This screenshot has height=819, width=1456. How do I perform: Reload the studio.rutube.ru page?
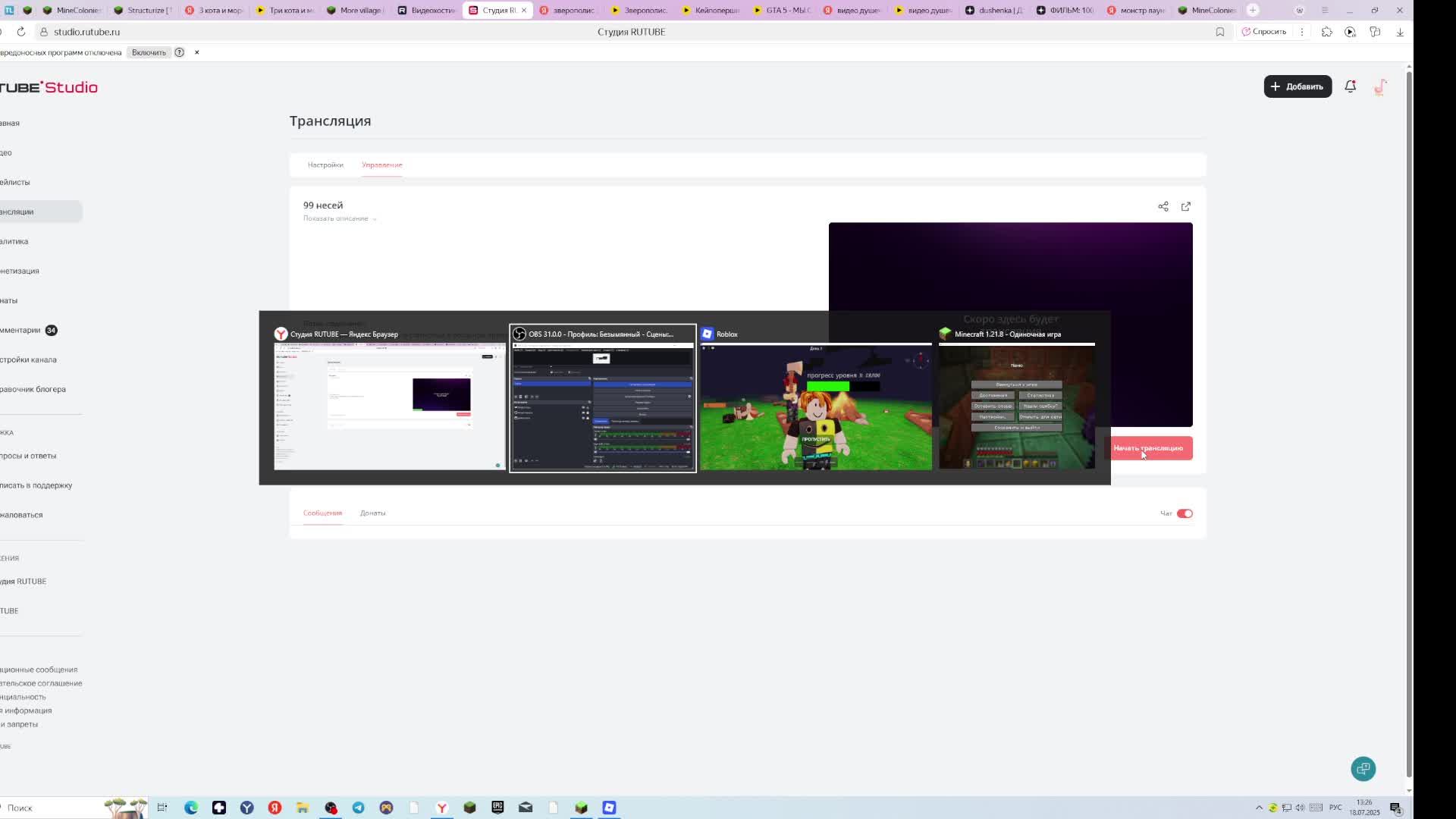point(21,32)
